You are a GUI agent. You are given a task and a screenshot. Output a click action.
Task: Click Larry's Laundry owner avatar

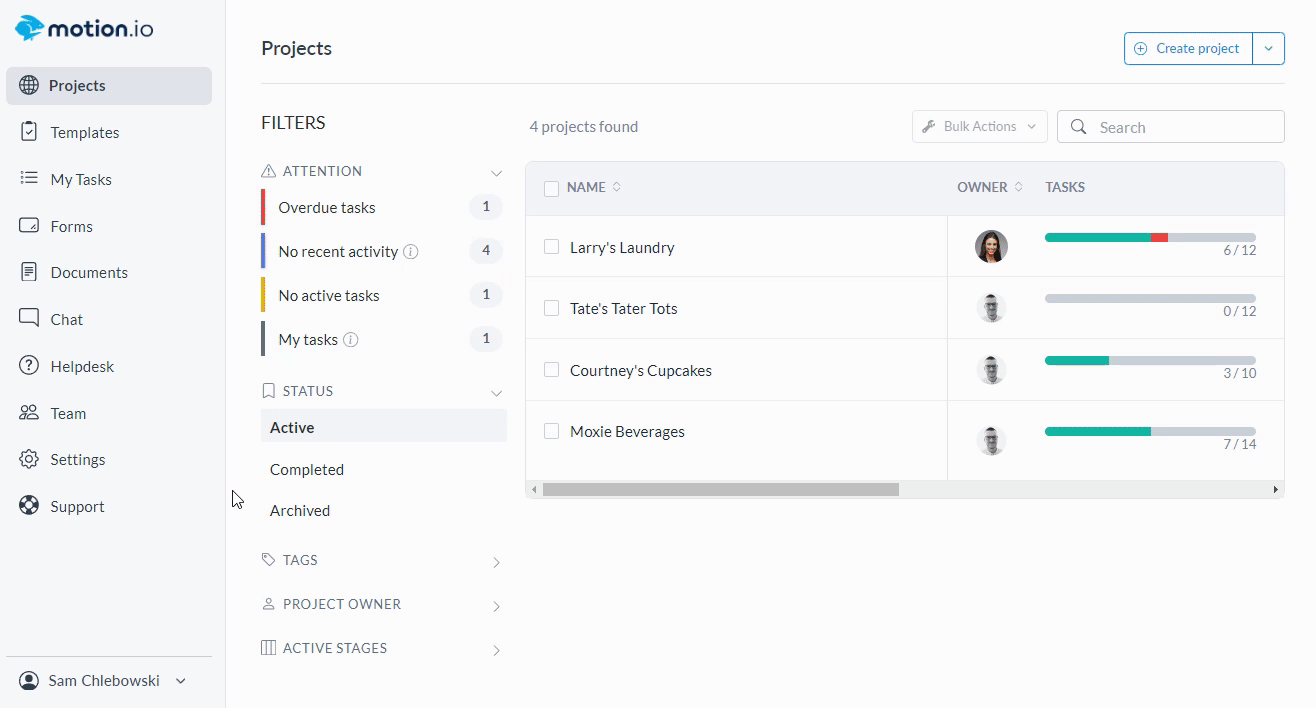[x=991, y=247]
